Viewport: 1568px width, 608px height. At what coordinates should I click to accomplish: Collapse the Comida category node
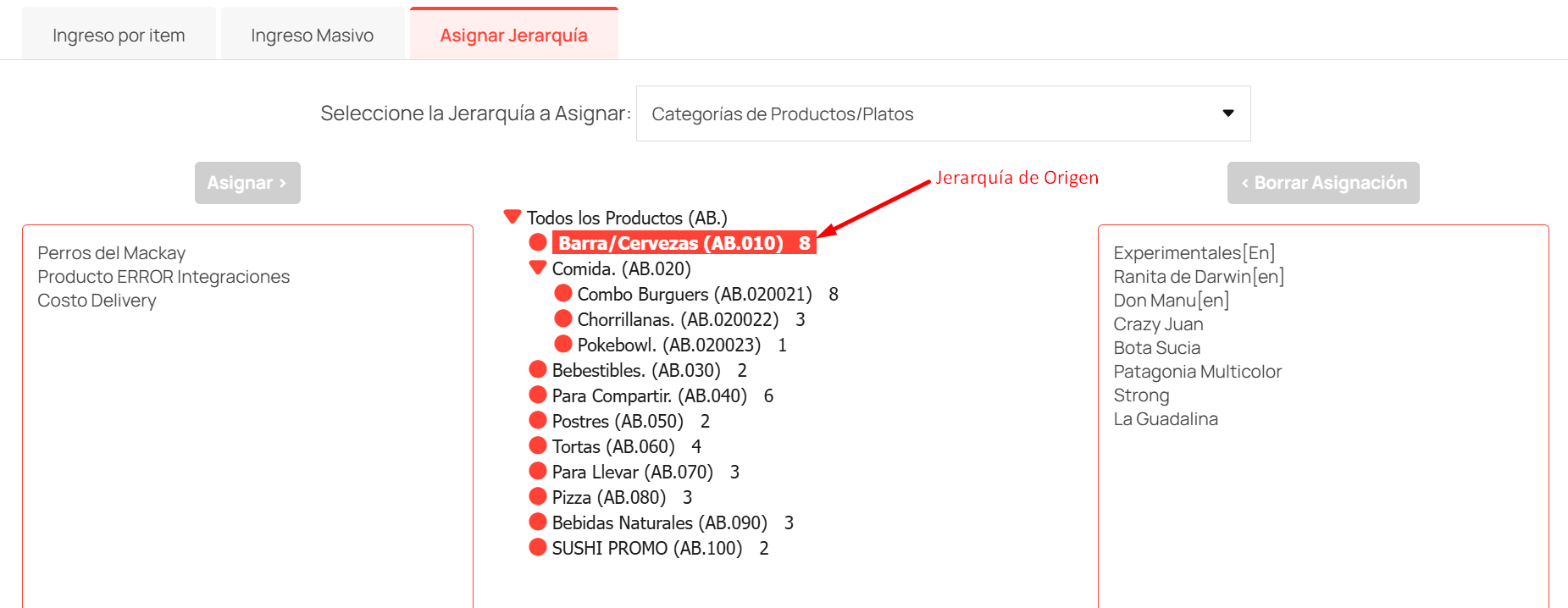click(x=537, y=268)
